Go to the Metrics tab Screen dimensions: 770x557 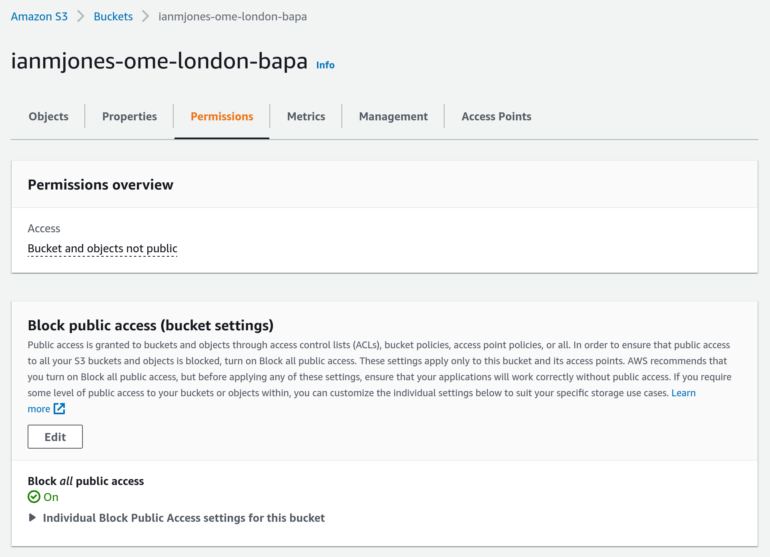tap(306, 116)
